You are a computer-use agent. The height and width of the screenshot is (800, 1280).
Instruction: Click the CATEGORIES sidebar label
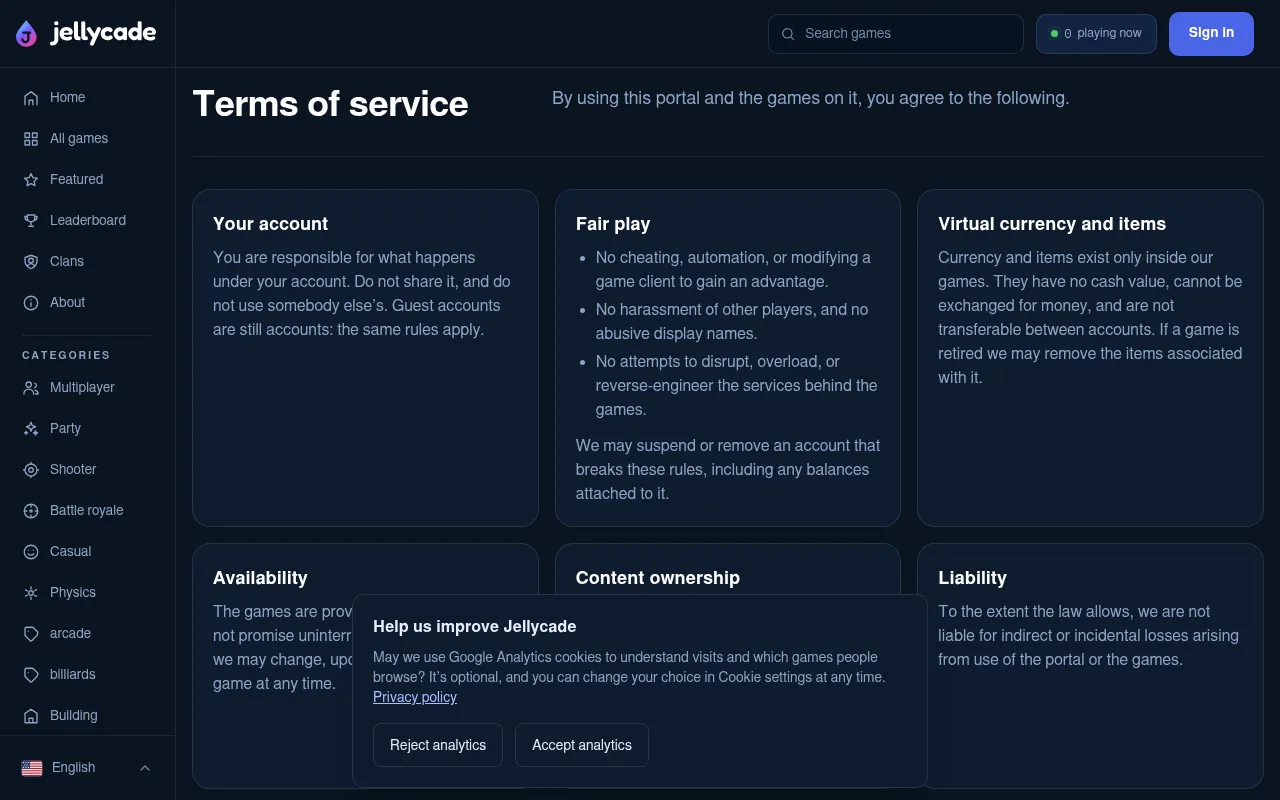click(66, 355)
